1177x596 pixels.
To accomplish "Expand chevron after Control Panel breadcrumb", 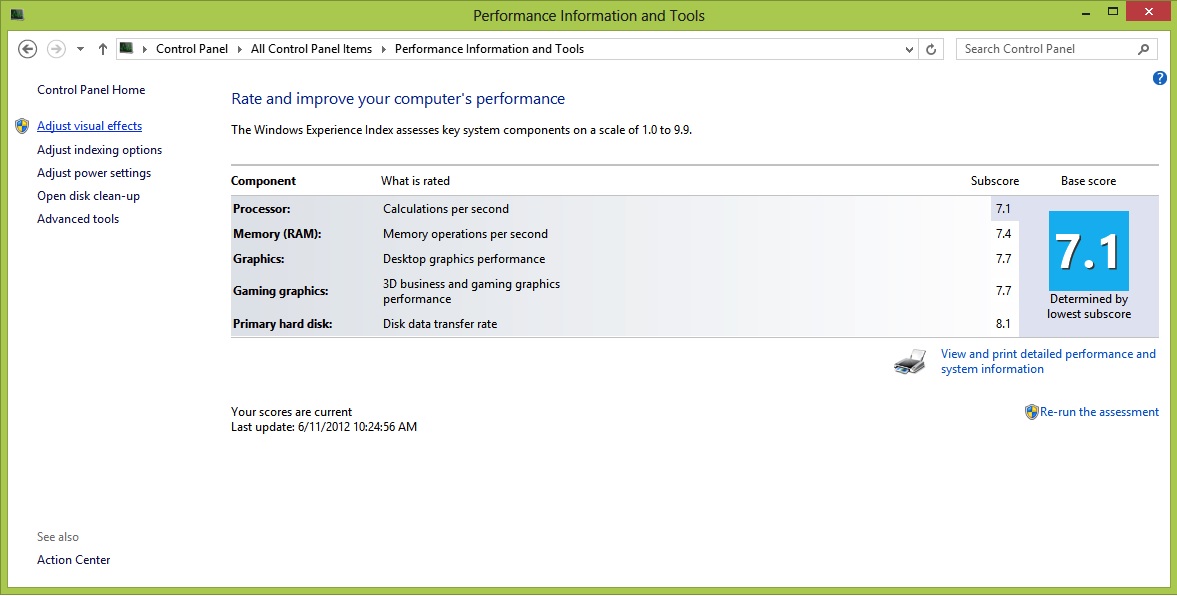I will [x=240, y=49].
